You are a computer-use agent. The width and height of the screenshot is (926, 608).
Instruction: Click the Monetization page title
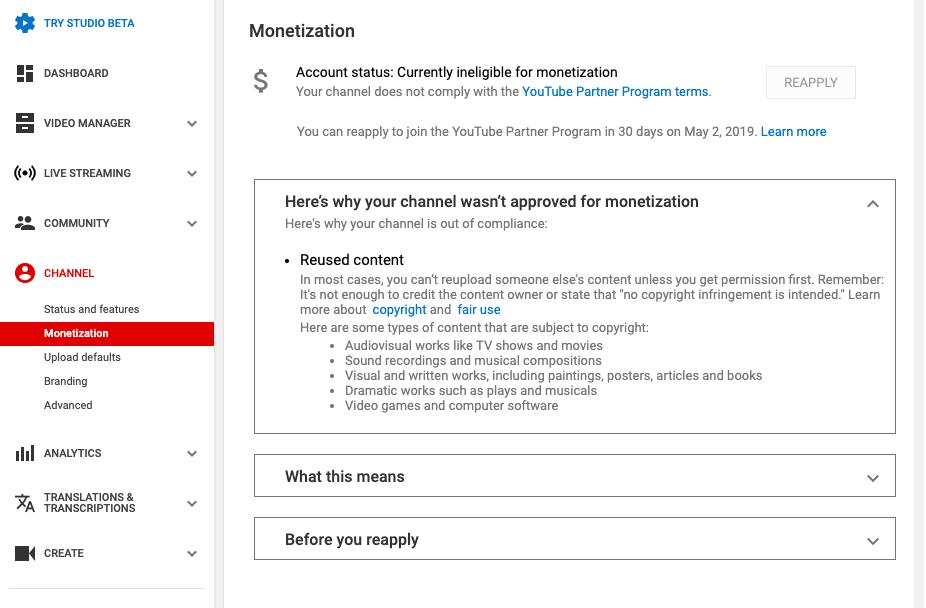(x=302, y=31)
